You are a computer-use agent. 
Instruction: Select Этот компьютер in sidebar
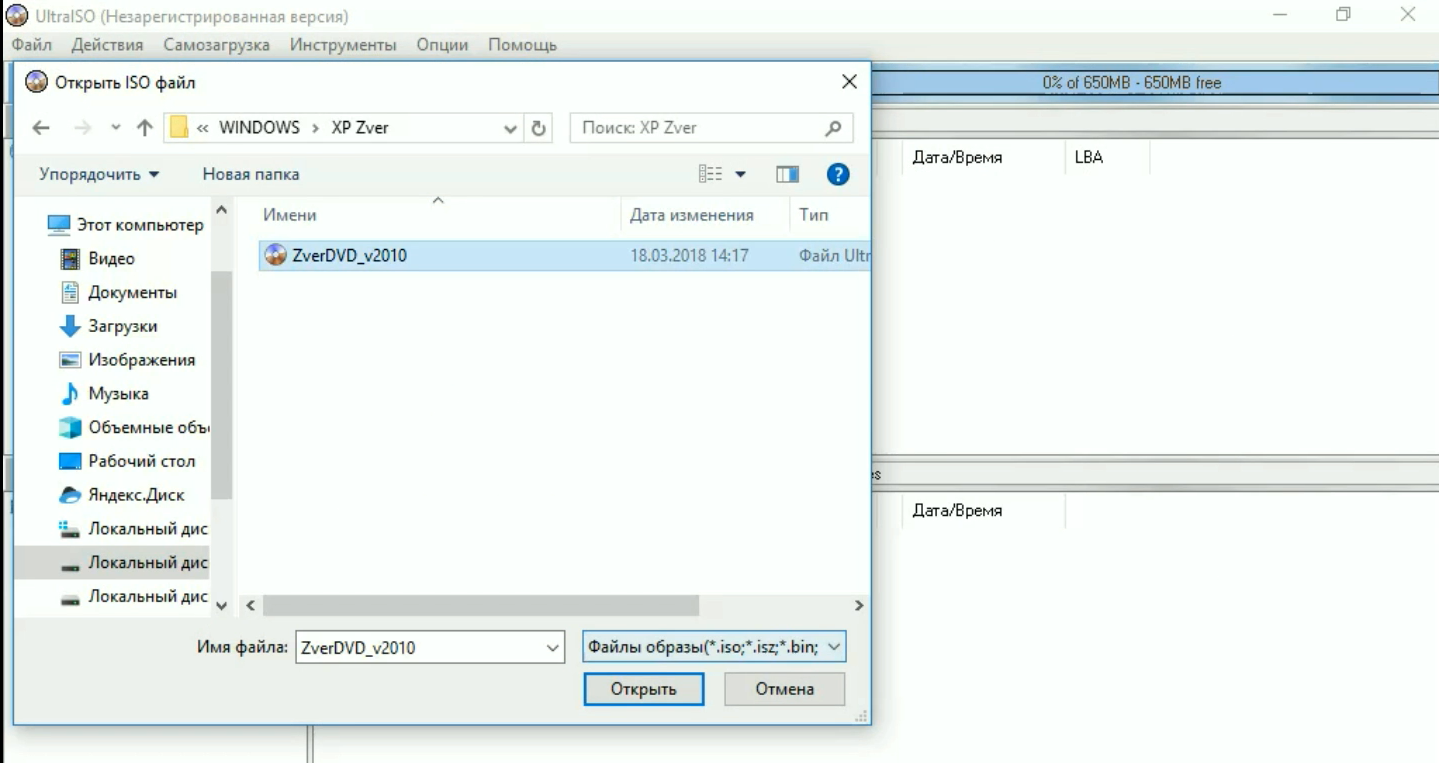coord(126,225)
